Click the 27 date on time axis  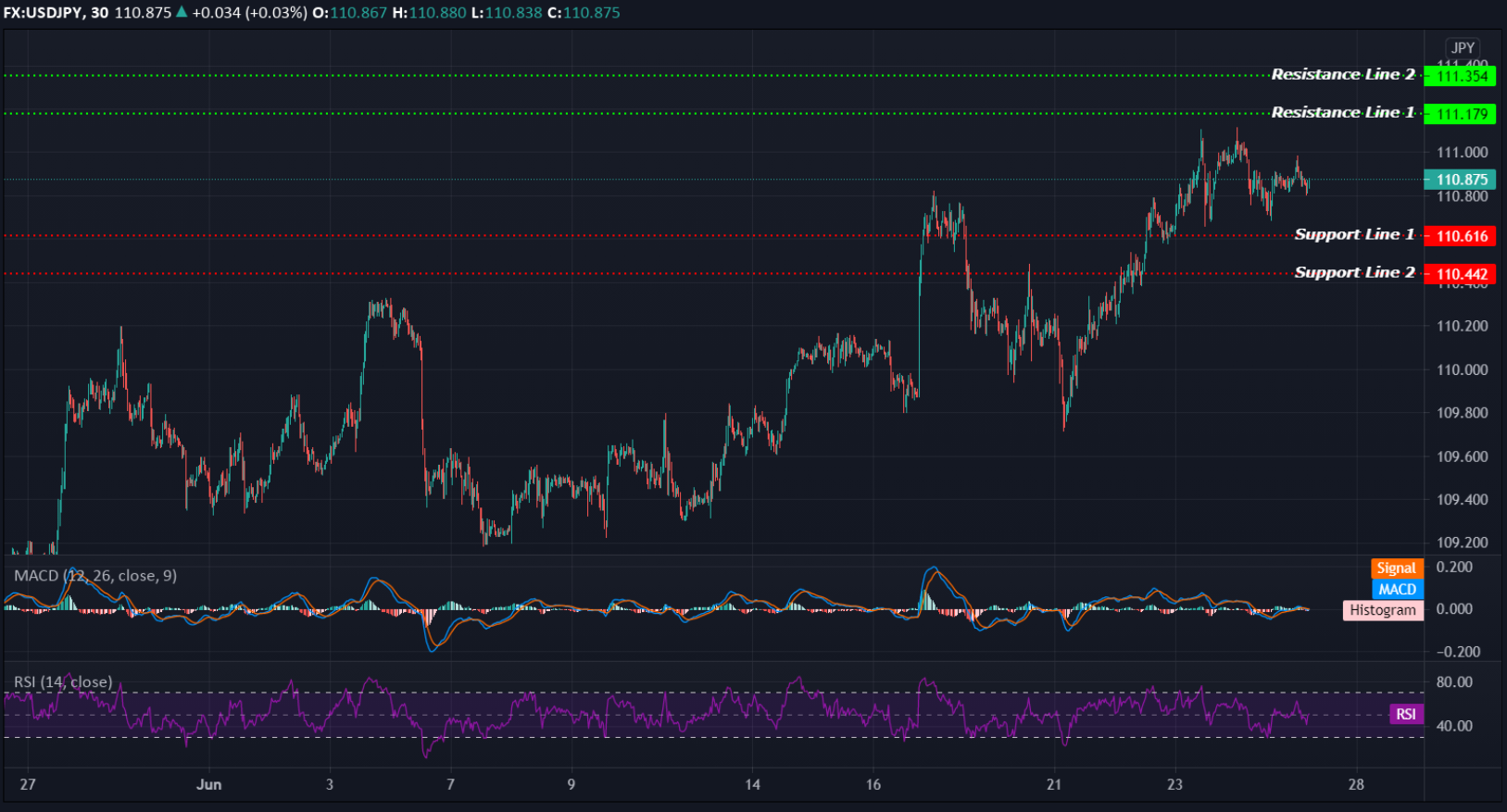coord(28,784)
